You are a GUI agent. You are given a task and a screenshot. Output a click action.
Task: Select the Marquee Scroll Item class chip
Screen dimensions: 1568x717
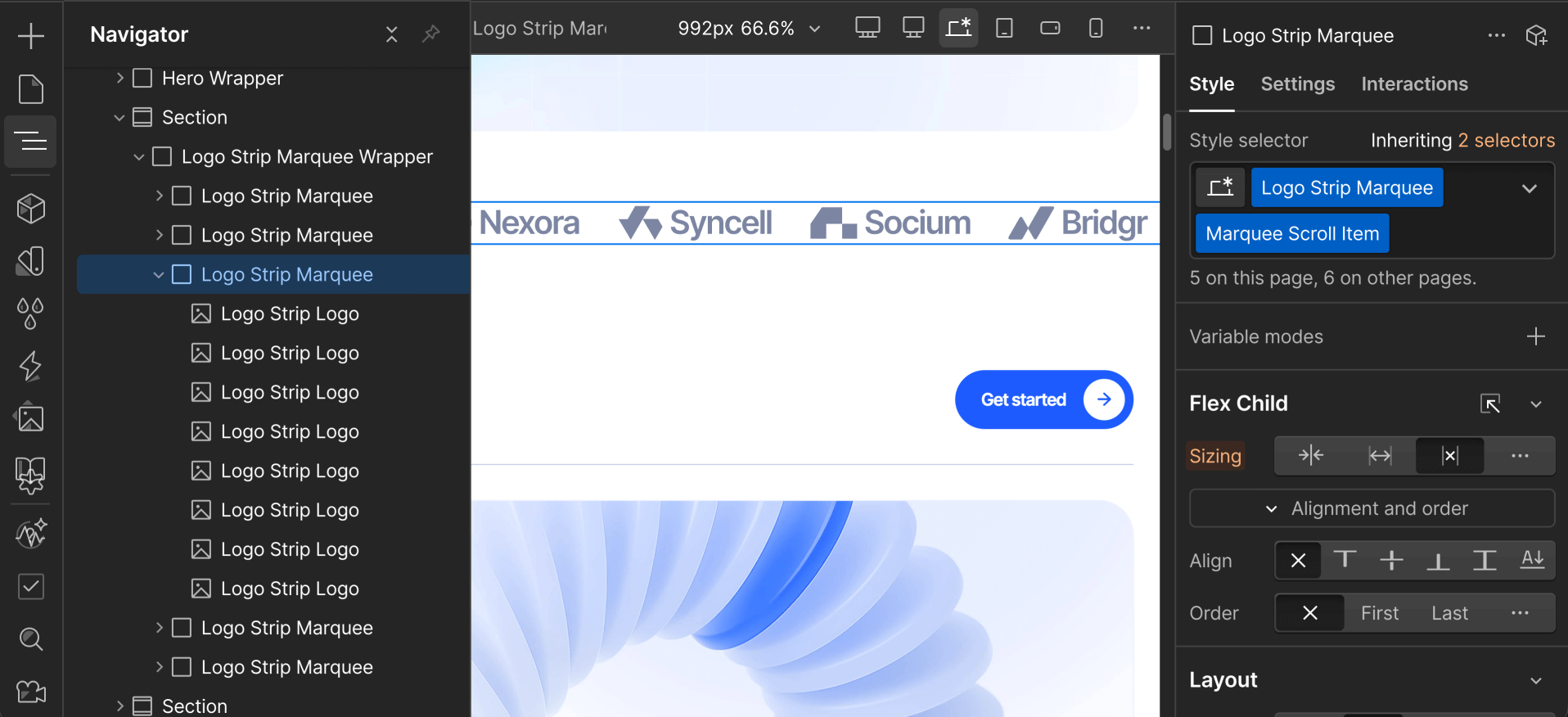1292,233
